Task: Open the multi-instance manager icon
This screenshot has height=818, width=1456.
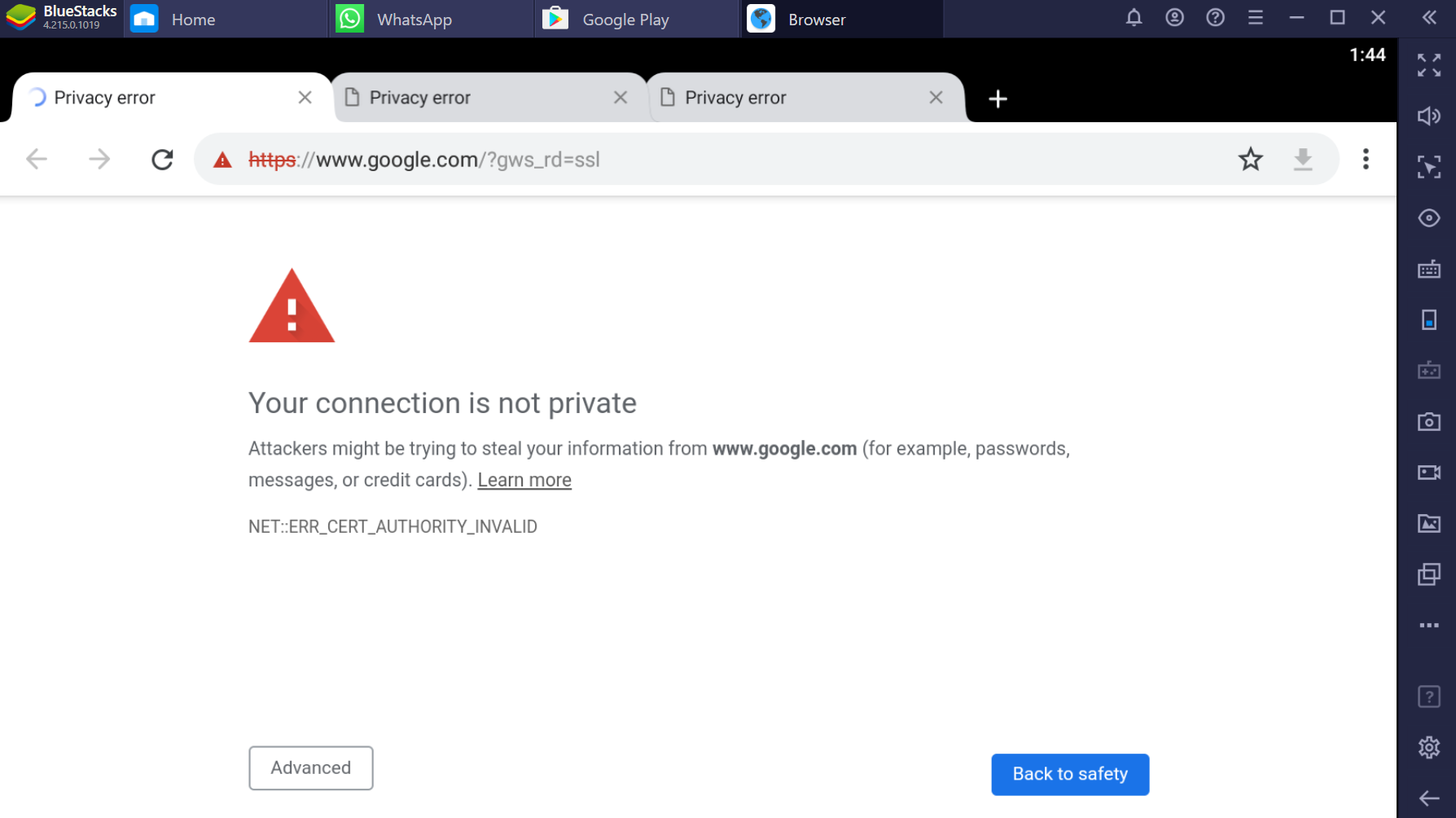Action: click(x=1428, y=574)
